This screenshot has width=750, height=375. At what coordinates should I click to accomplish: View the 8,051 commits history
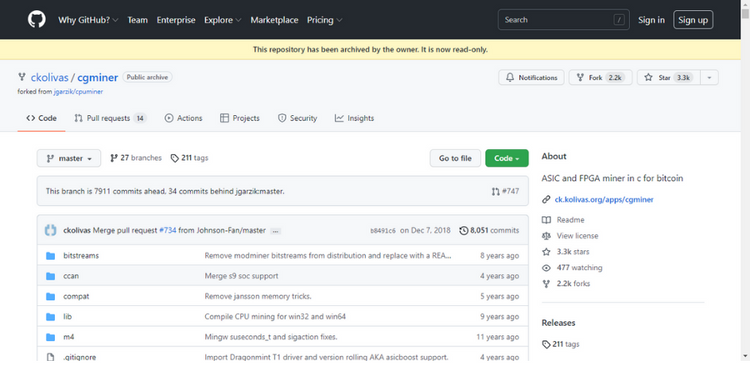(489, 231)
